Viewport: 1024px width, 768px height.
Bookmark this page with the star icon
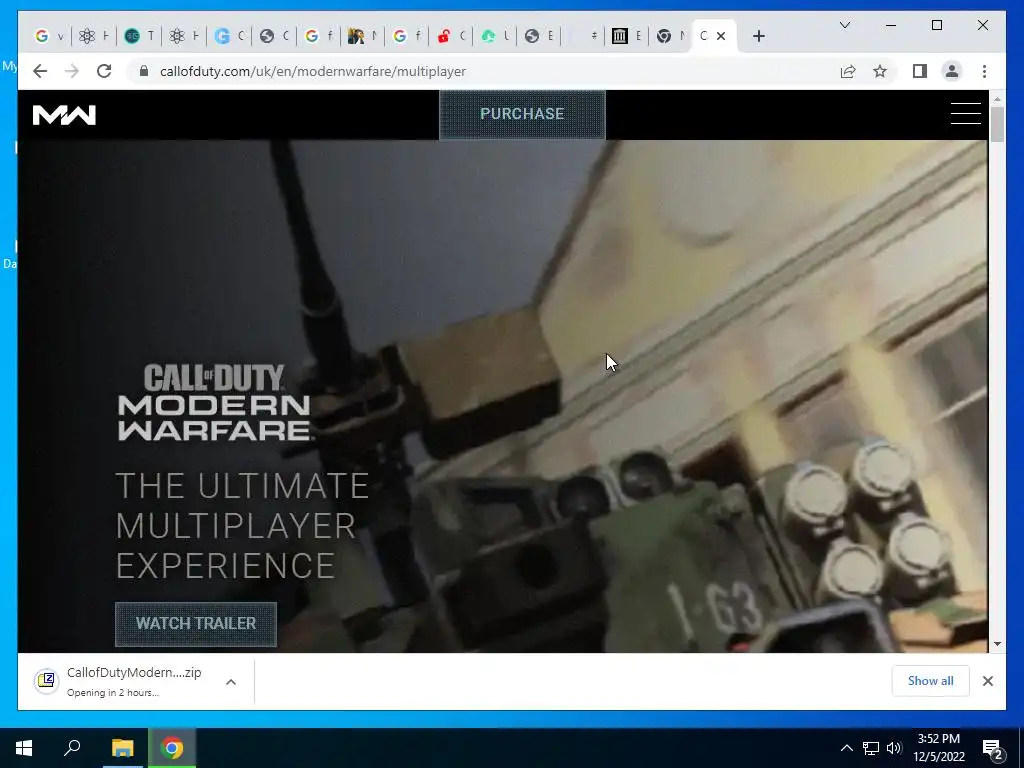880,71
